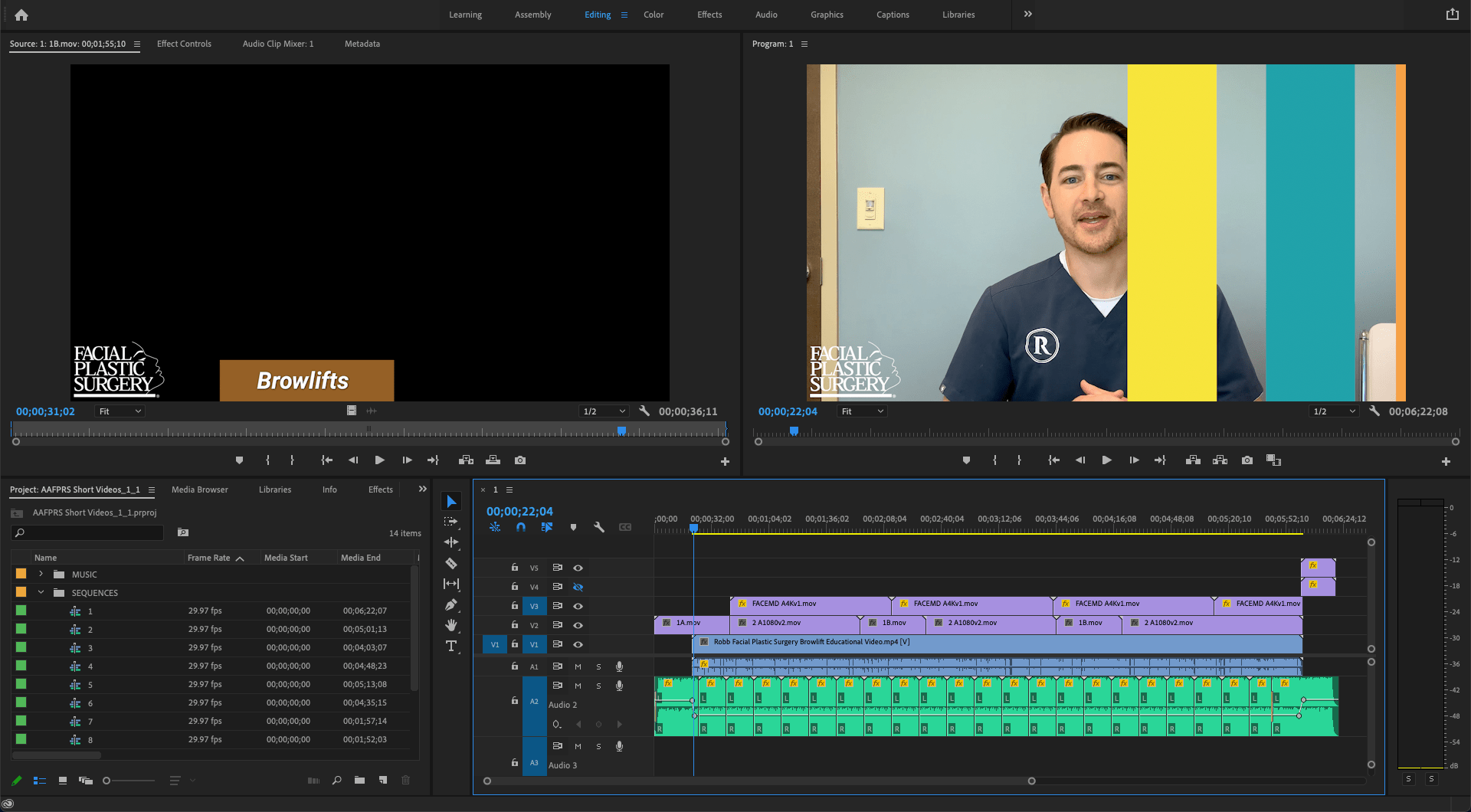Open the Media Browser tab
This screenshot has height=812, width=1471.
[200, 489]
